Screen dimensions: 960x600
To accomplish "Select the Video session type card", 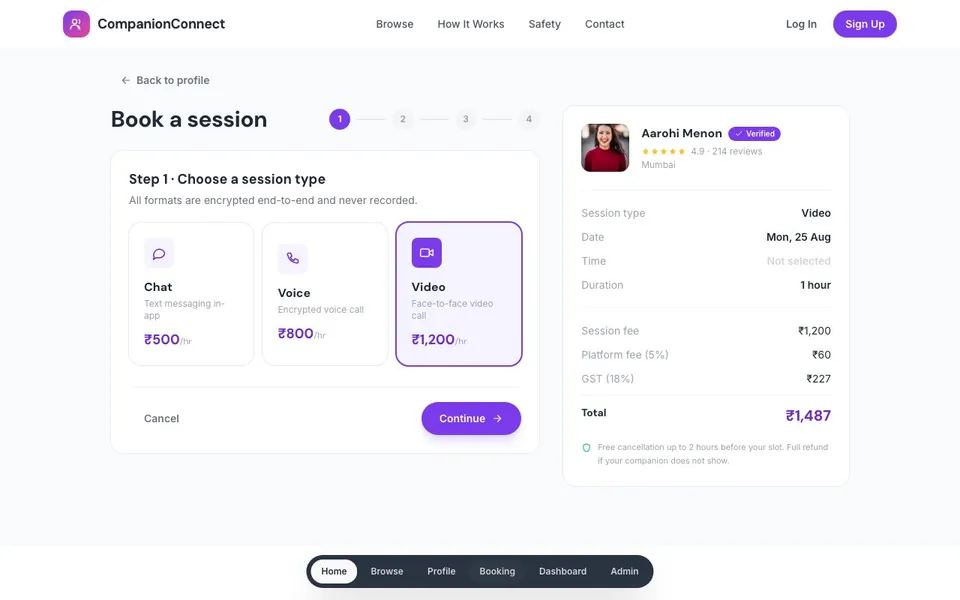I will [x=459, y=294].
